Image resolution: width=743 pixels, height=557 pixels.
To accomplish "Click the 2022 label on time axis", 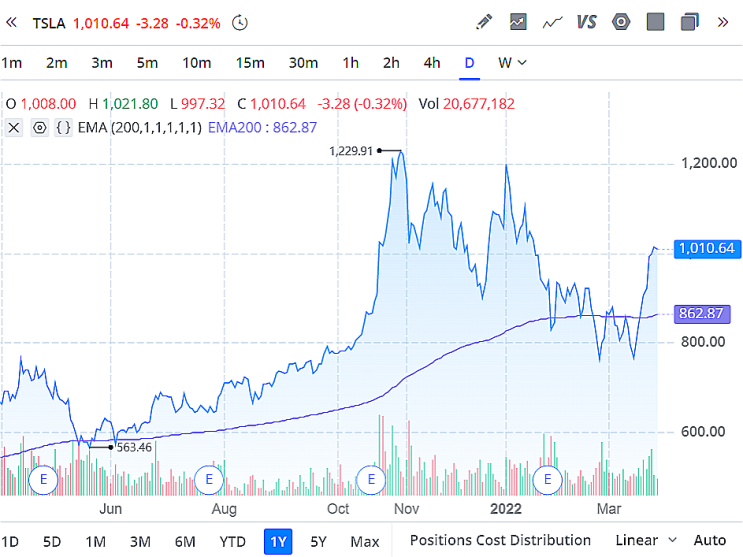I will tap(506, 509).
